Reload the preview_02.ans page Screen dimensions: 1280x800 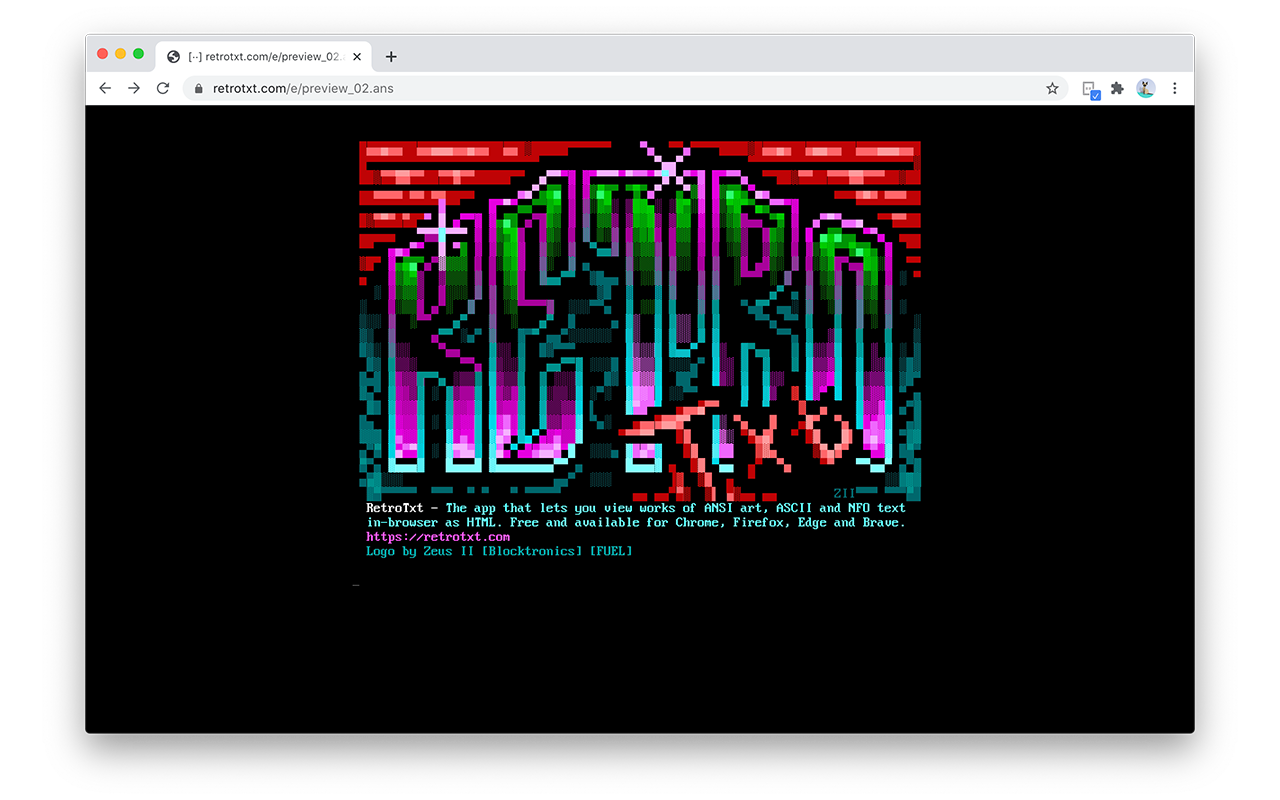point(162,88)
